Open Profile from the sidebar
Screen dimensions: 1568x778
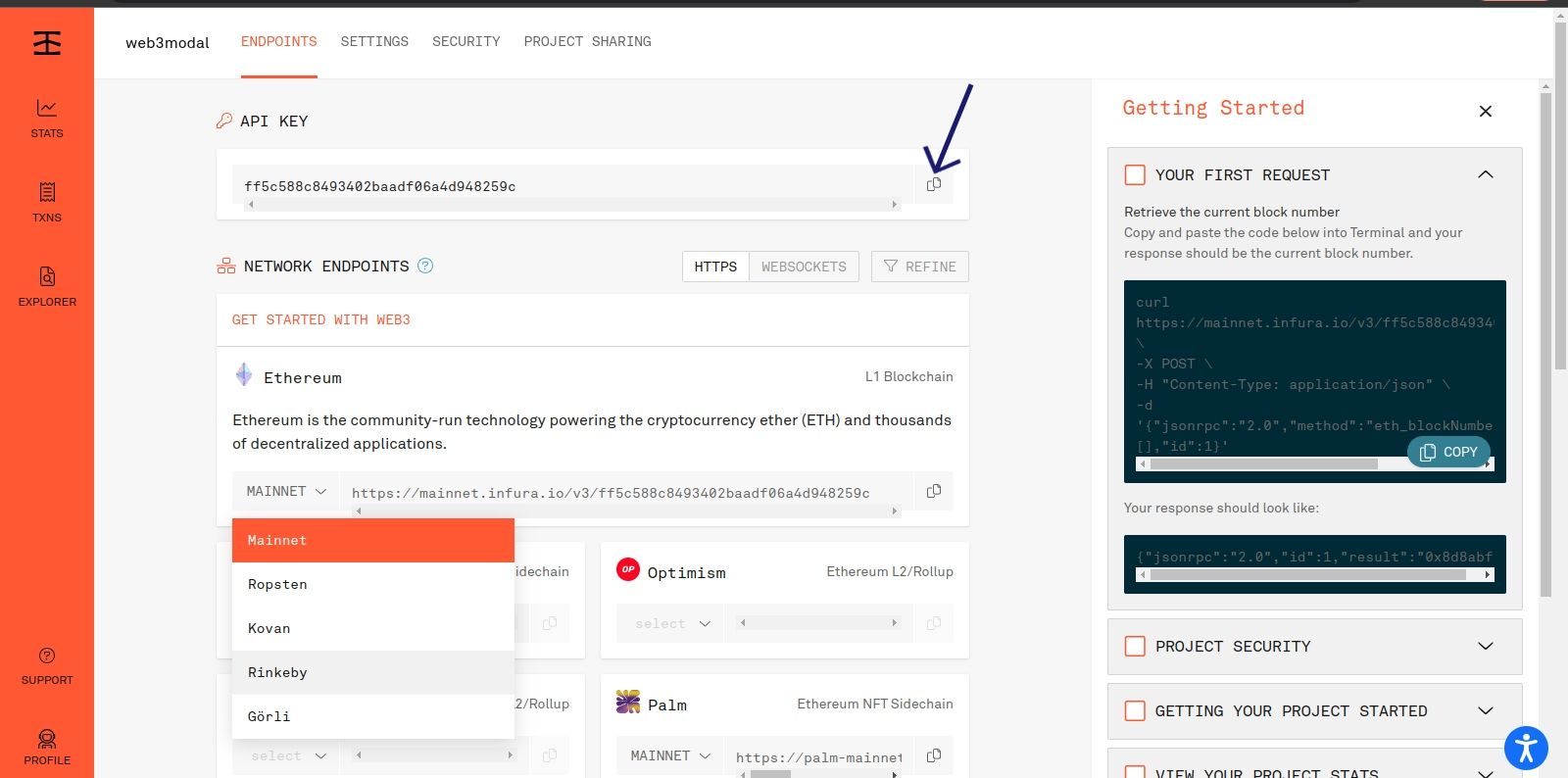[x=47, y=747]
